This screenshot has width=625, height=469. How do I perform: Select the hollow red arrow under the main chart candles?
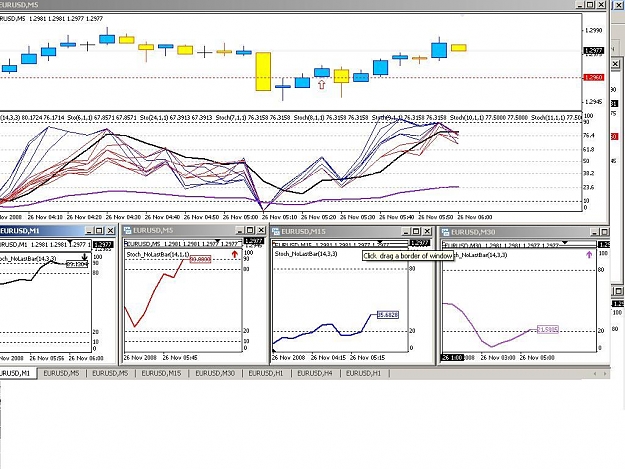(322, 84)
